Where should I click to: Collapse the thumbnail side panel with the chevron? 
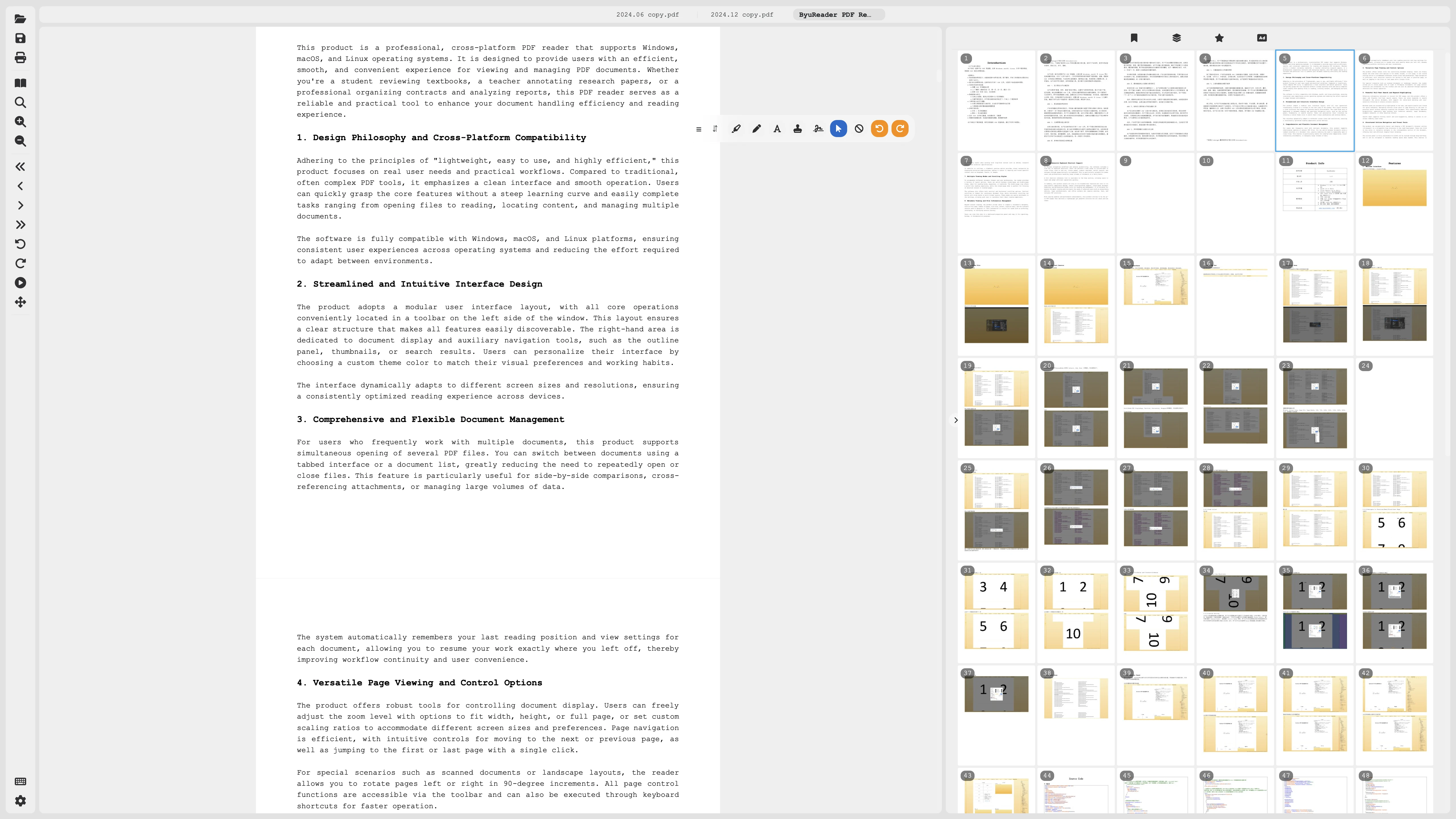tap(956, 420)
